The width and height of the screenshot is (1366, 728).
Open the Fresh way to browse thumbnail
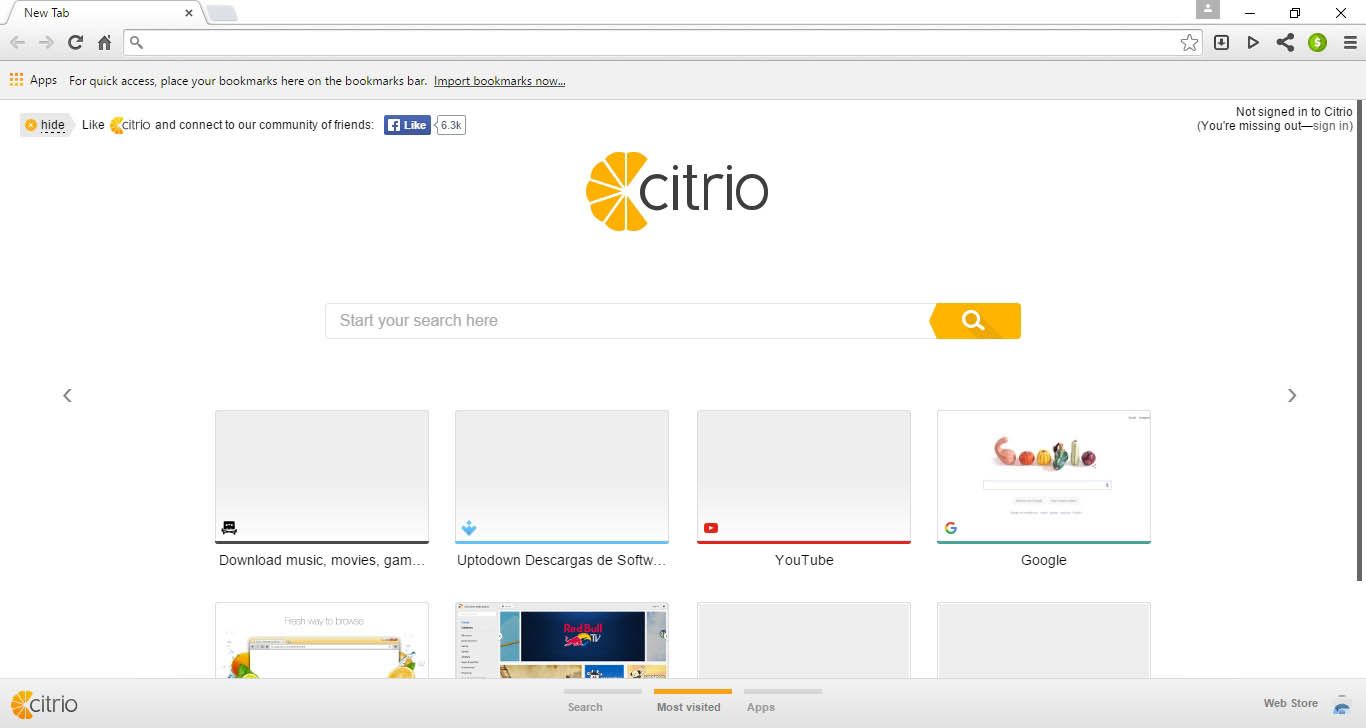[x=322, y=640]
